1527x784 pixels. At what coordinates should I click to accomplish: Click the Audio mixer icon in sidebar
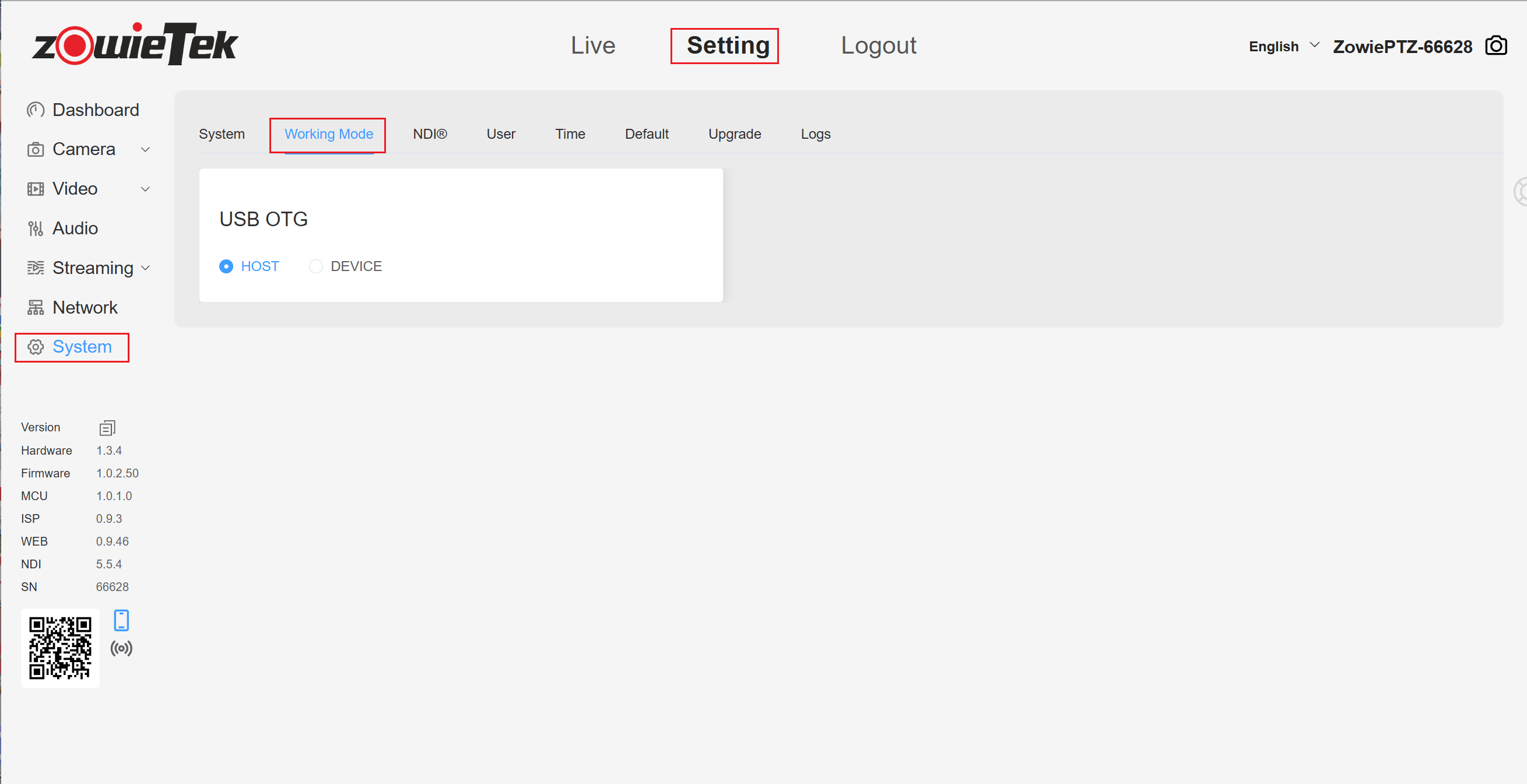click(x=36, y=228)
